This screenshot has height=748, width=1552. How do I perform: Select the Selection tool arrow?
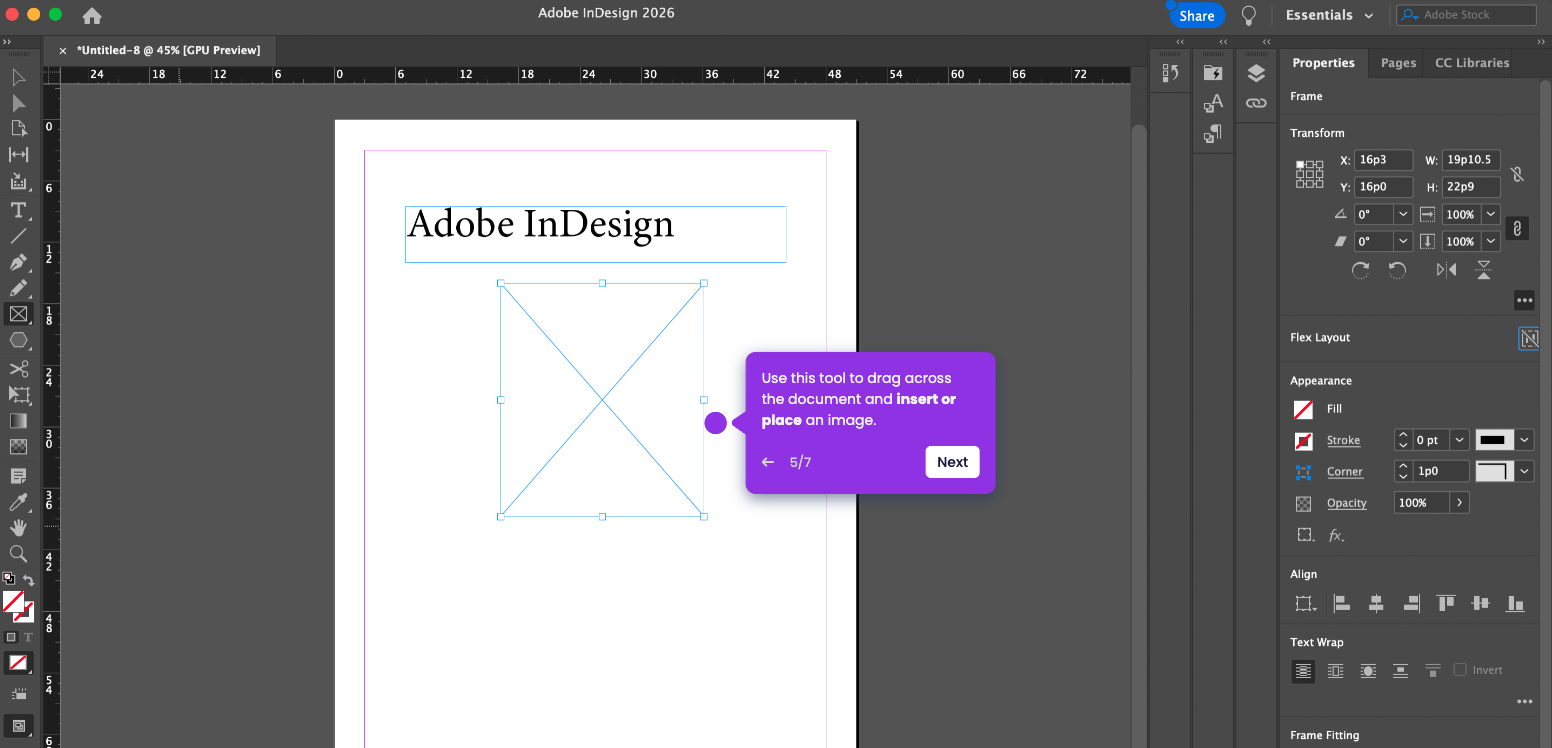click(x=18, y=77)
